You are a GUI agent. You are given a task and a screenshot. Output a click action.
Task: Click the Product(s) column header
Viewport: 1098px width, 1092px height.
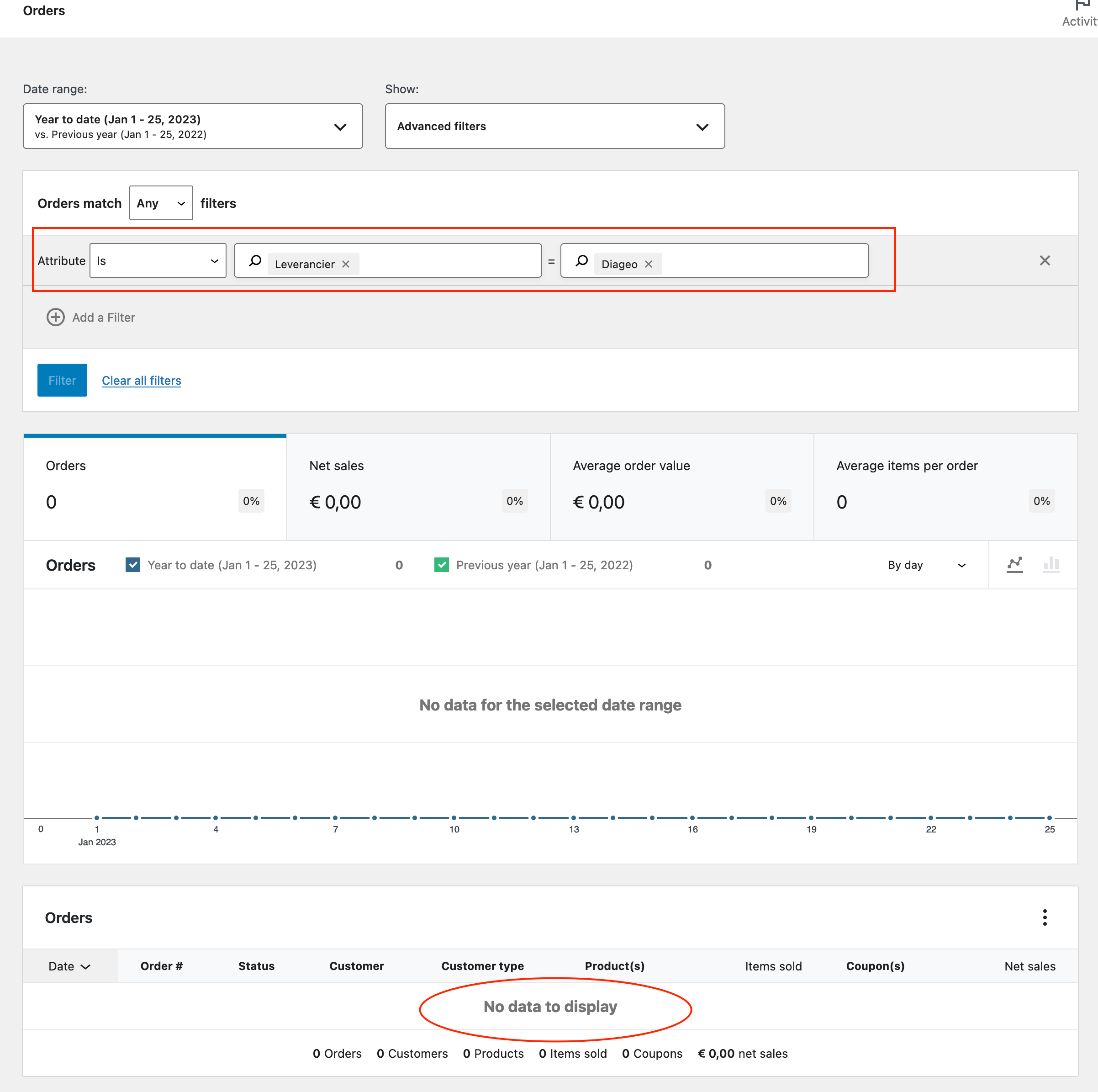(x=614, y=966)
